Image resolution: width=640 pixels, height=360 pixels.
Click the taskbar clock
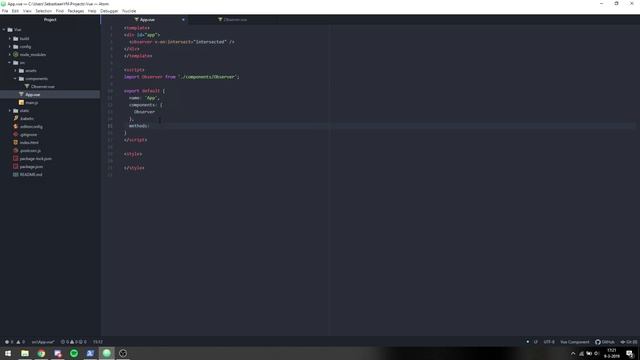611,353
